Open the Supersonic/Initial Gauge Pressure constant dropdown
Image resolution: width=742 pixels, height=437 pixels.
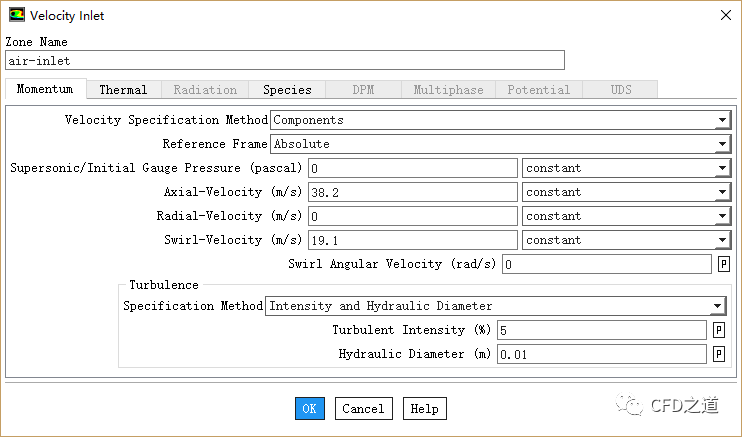click(x=626, y=168)
